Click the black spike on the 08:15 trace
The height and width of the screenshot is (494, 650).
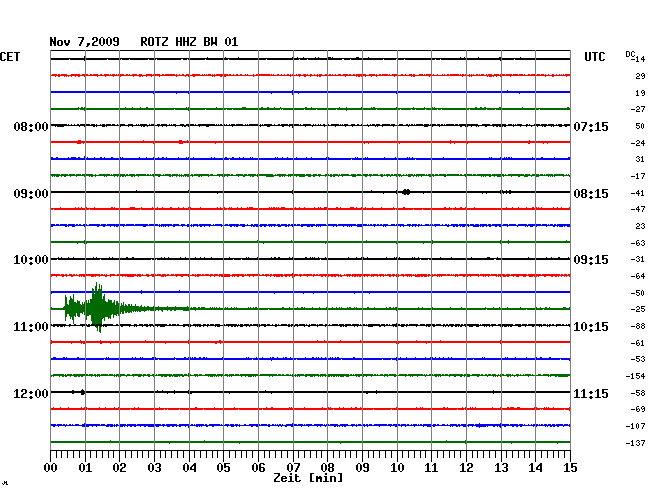pos(406,192)
